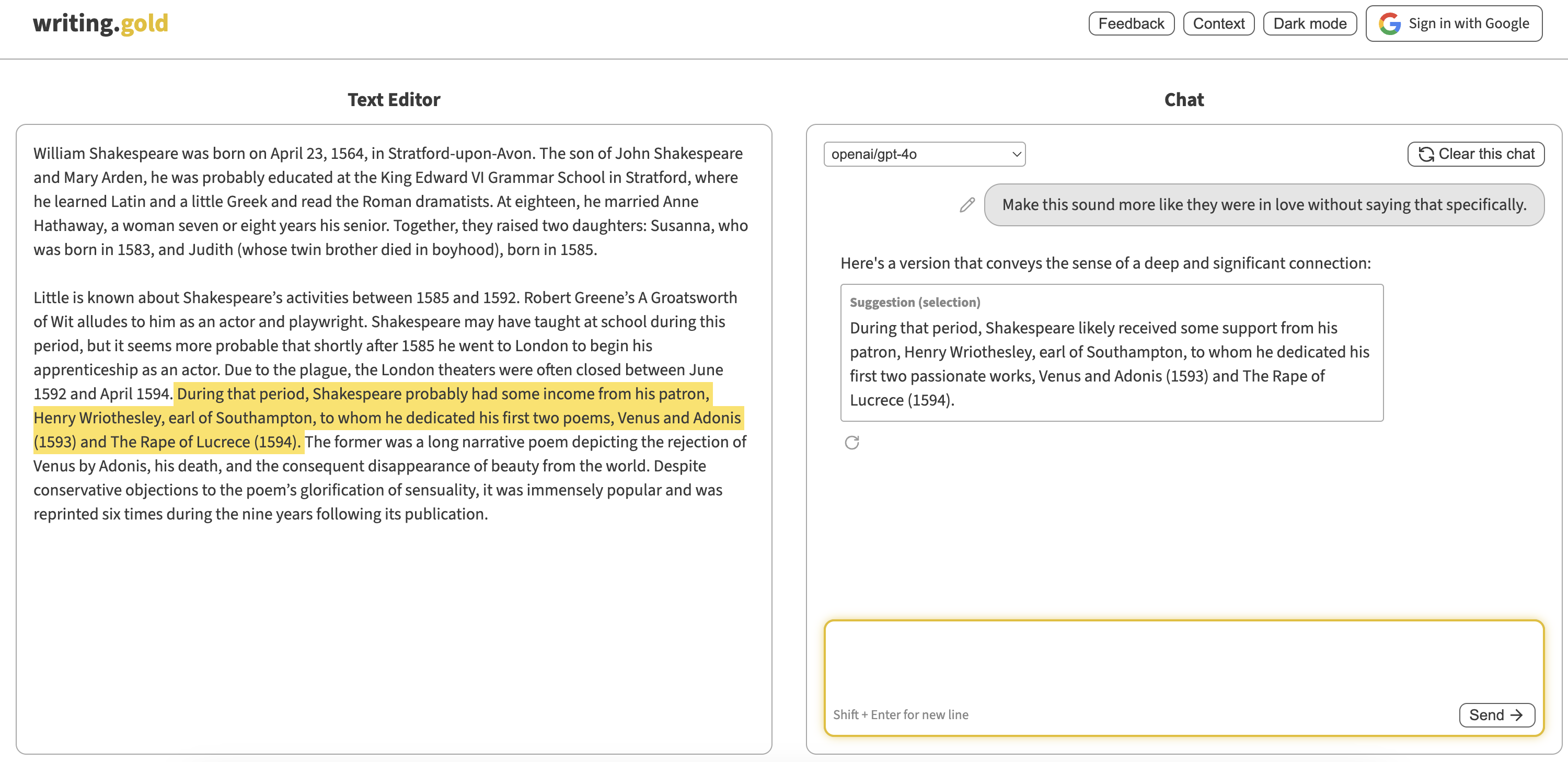Click the refresh icon in Clear chat
Screen dimensions: 1568x762
coord(1425,154)
